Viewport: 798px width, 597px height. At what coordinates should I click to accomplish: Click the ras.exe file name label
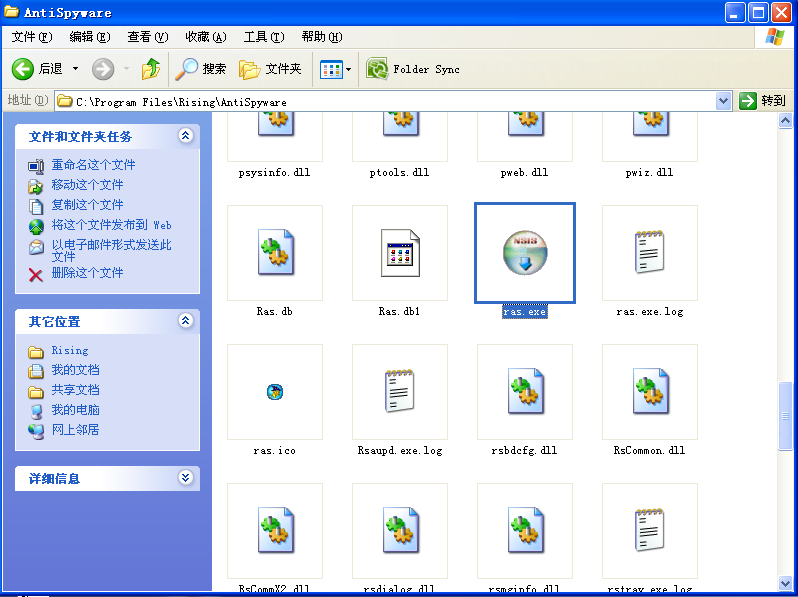(525, 311)
